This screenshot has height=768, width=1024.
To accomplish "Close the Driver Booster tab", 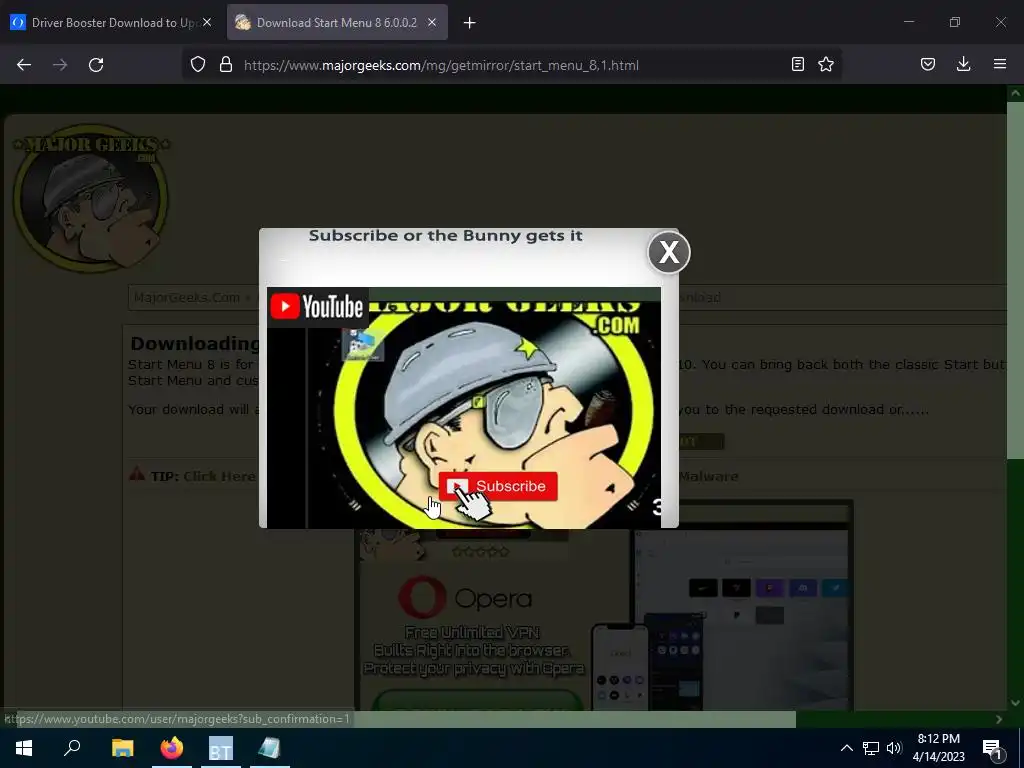I will click(207, 22).
